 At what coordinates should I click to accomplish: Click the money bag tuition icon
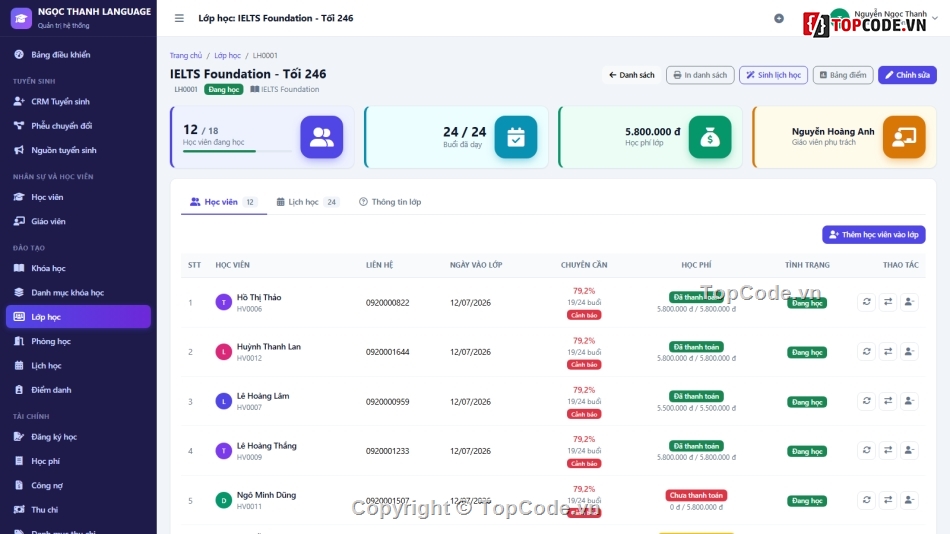tap(709, 137)
